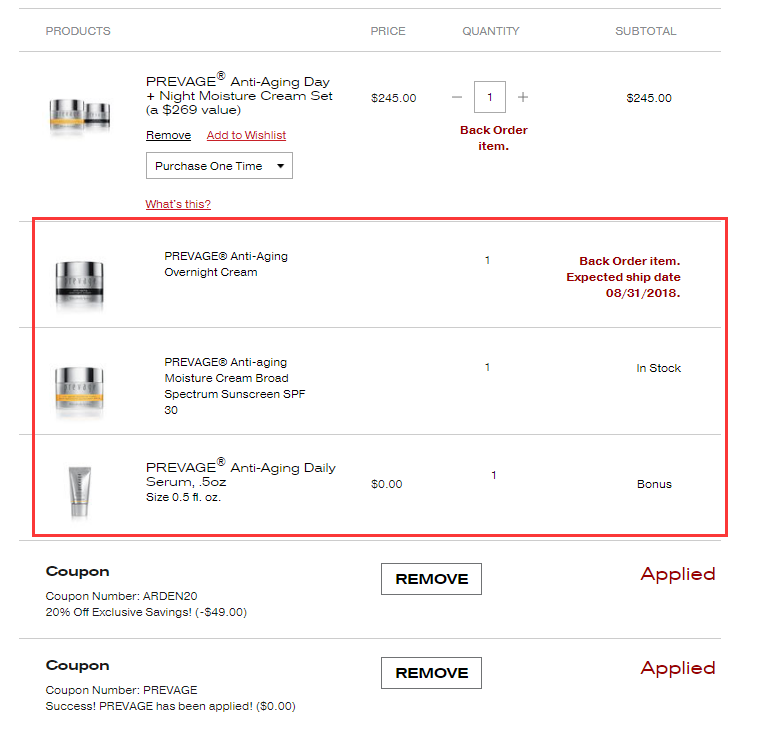The image size is (781, 730).
Task: Click the Quantity column header
Action: click(x=490, y=31)
